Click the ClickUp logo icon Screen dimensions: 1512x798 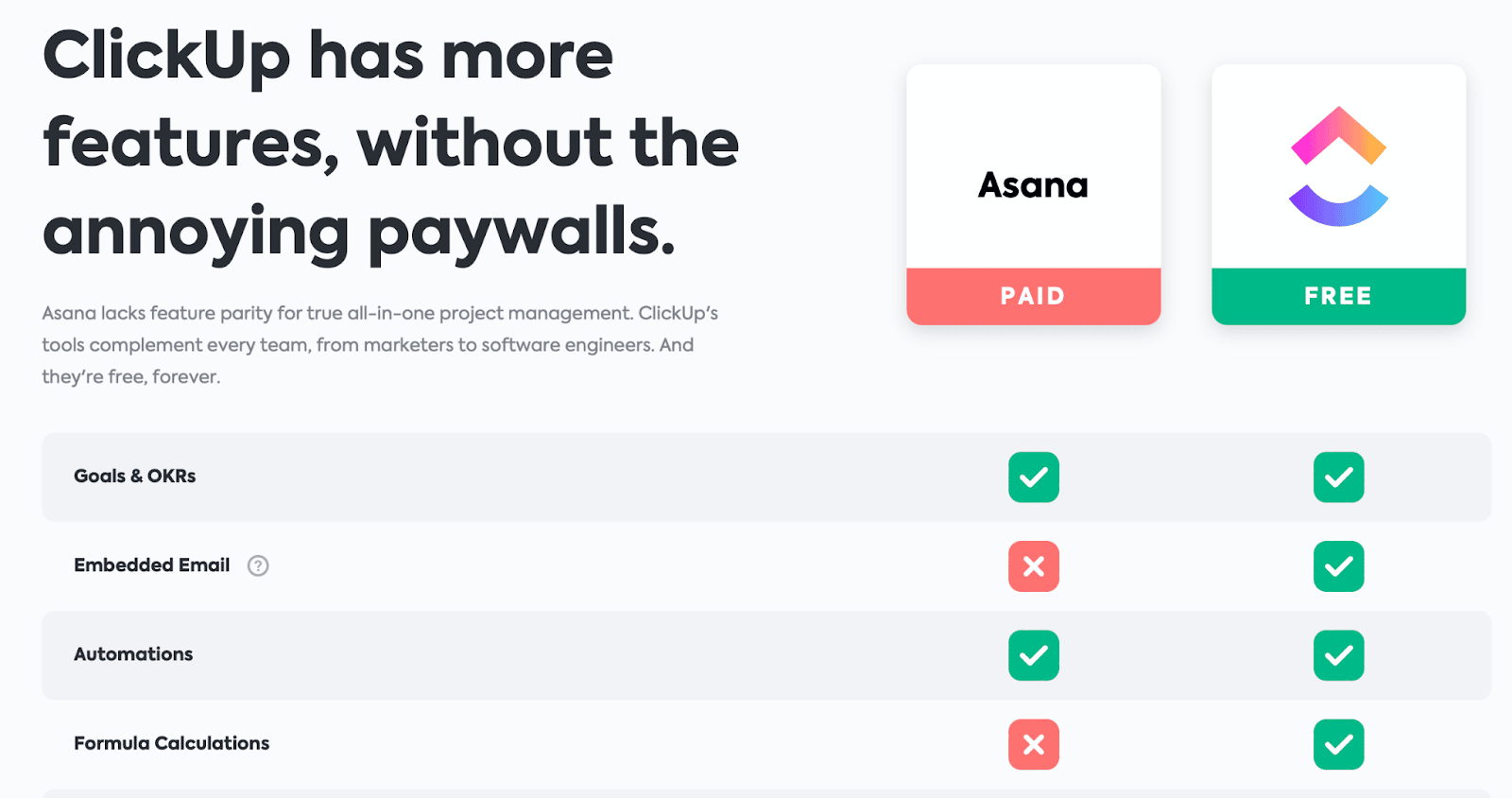1338,166
